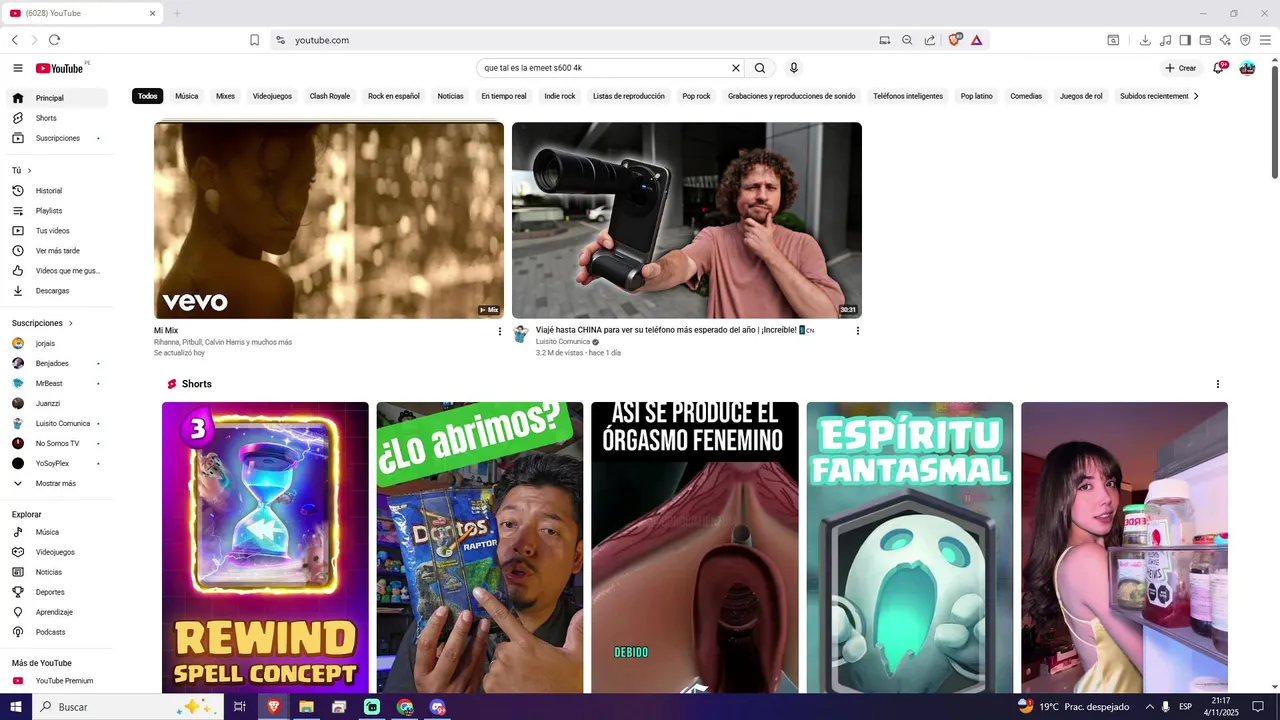This screenshot has width=1280, height=720.
Task: Expand the Tú section chevron
Action: pyautogui.click(x=29, y=171)
